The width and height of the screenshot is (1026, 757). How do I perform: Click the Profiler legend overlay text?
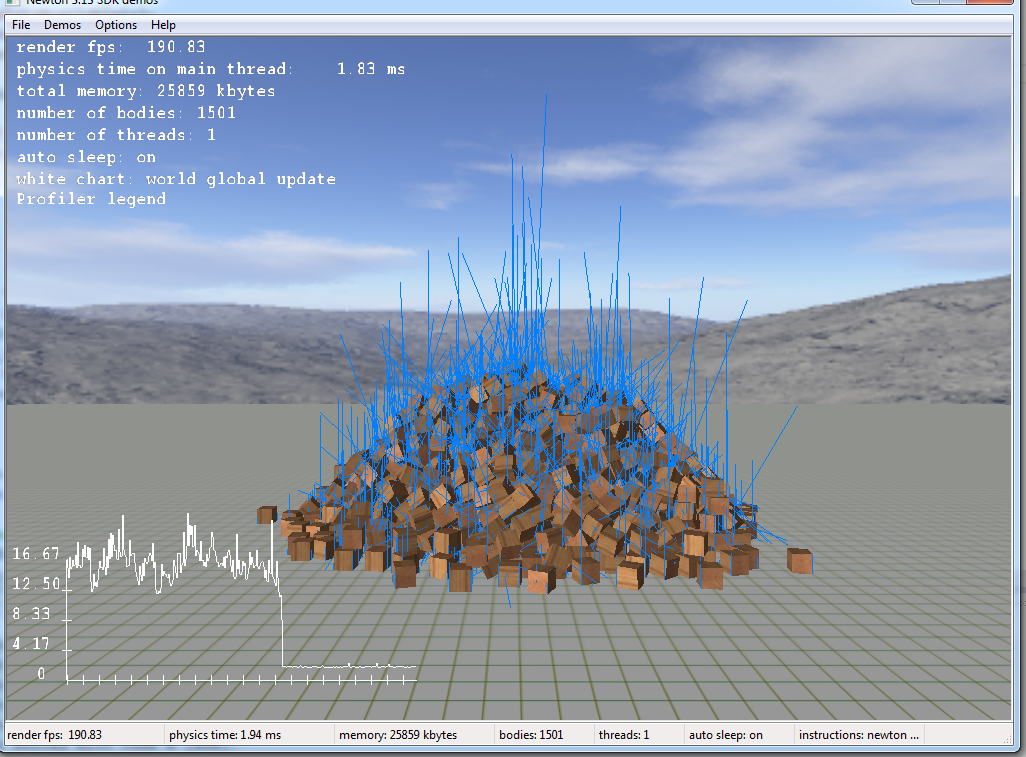point(91,199)
